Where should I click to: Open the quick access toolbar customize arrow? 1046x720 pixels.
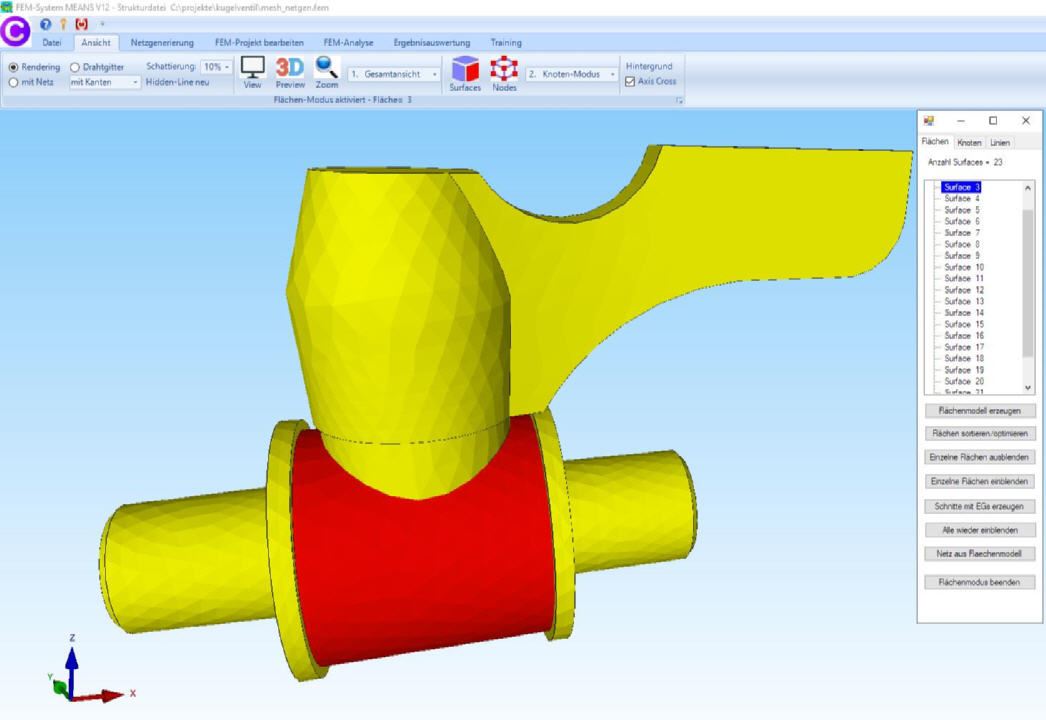[102, 24]
